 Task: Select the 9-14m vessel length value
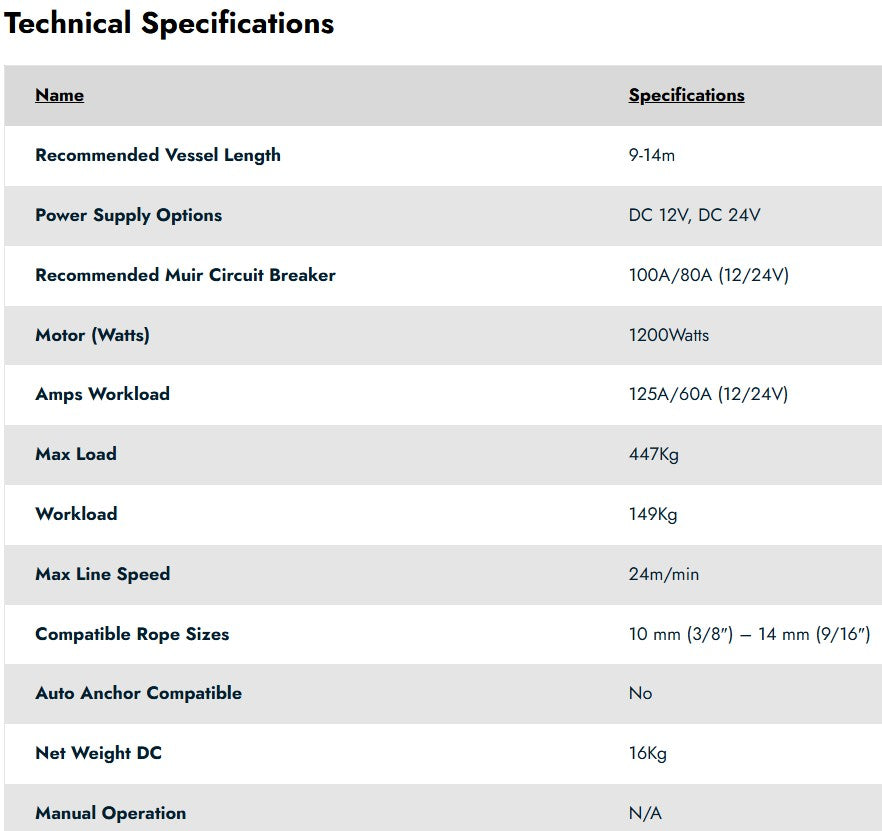[x=651, y=155]
